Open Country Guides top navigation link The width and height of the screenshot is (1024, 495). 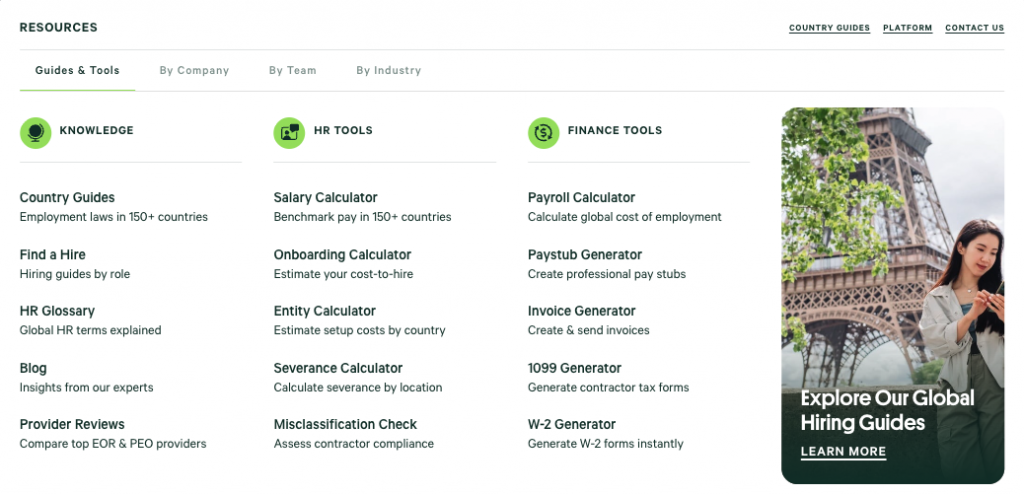click(x=829, y=28)
